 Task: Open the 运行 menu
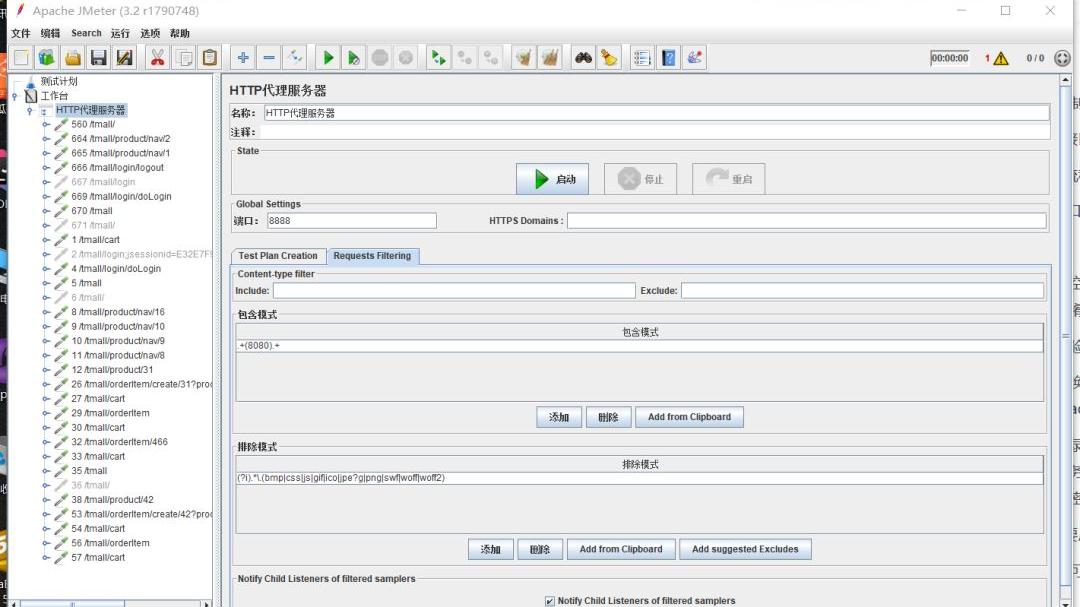click(x=120, y=33)
